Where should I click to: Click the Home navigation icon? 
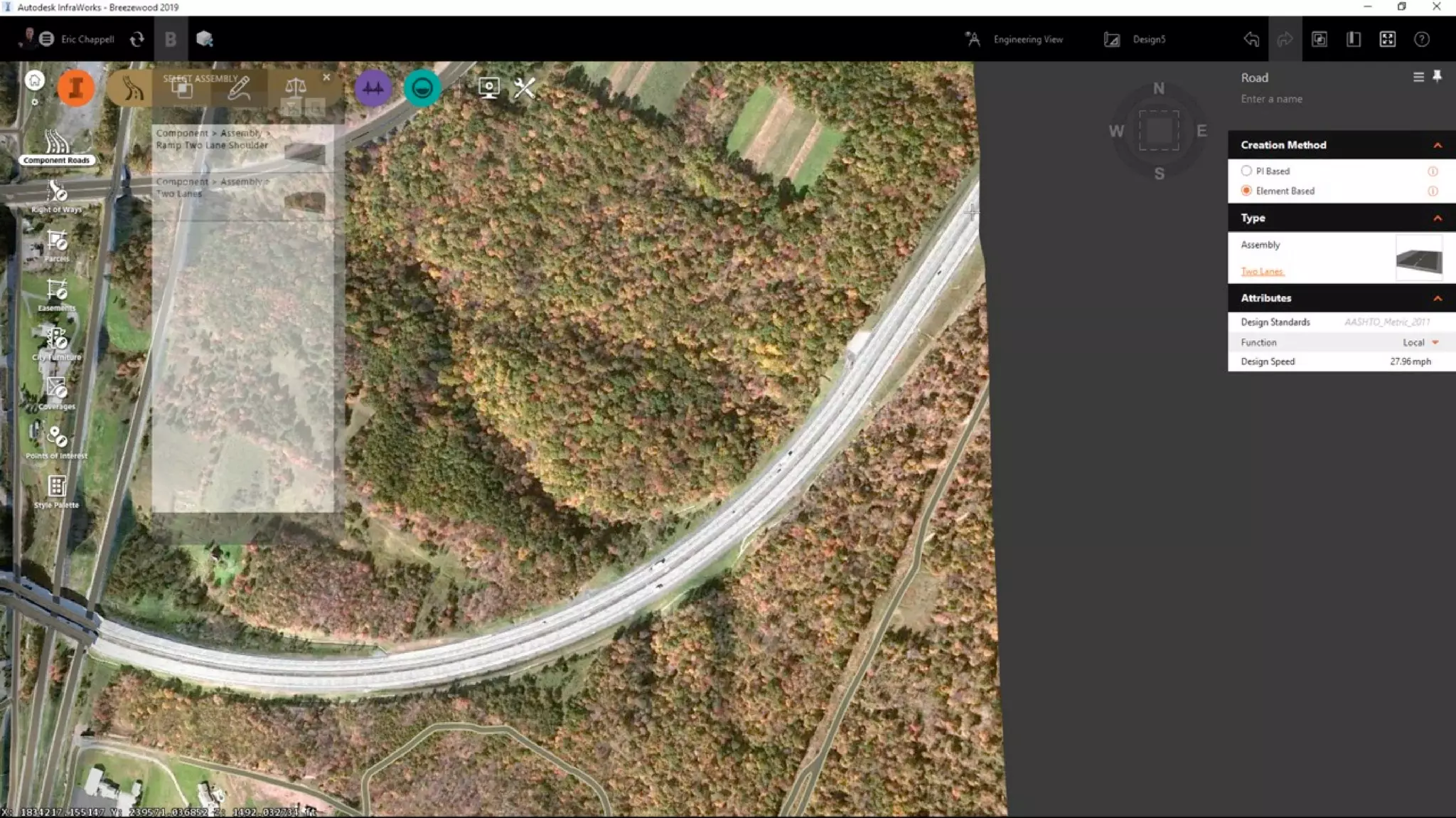[x=34, y=80]
